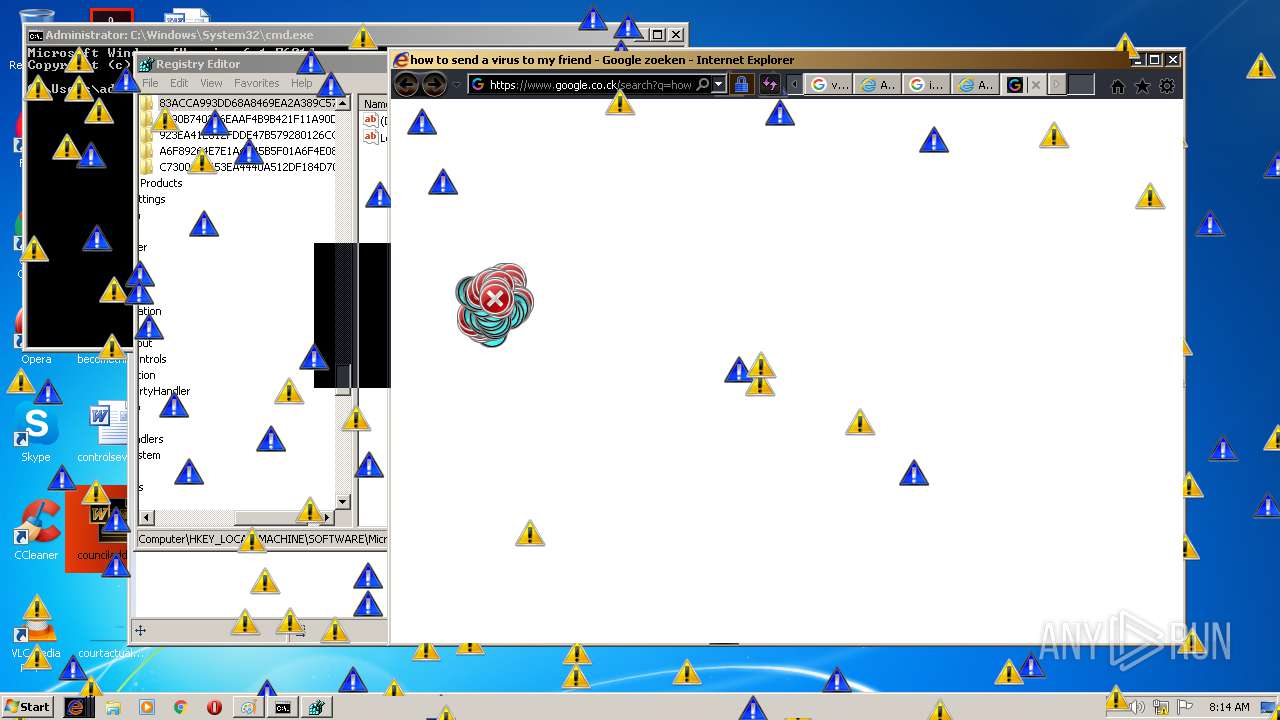The image size is (1280, 720).
Task: Open Google Chrome from the taskbar
Action: pos(181,707)
